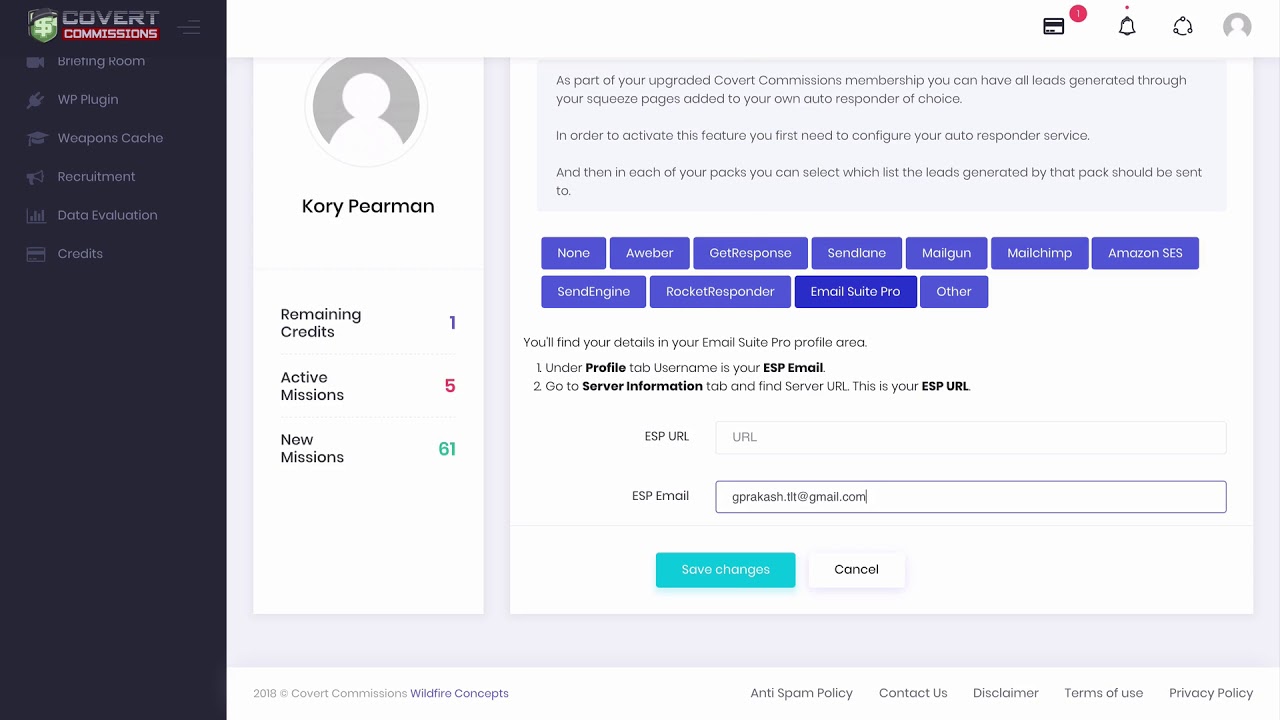Open the Privacy Policy footer link
Screen dimensions: 1280x720
(1211, 693)
